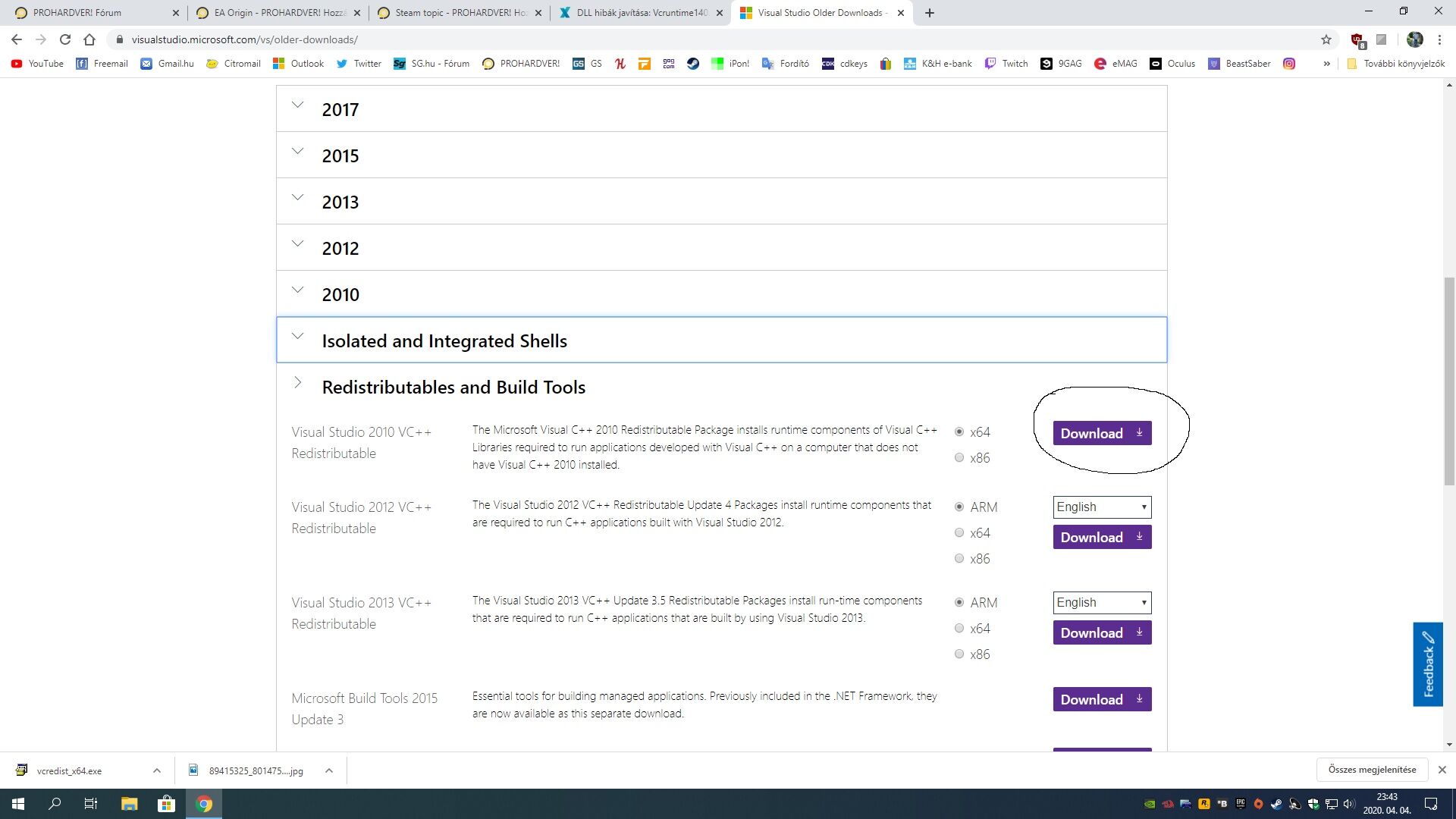Open options for the jpg download
The width and height of the screenshot is (1456, 819).
coord(329,770)
